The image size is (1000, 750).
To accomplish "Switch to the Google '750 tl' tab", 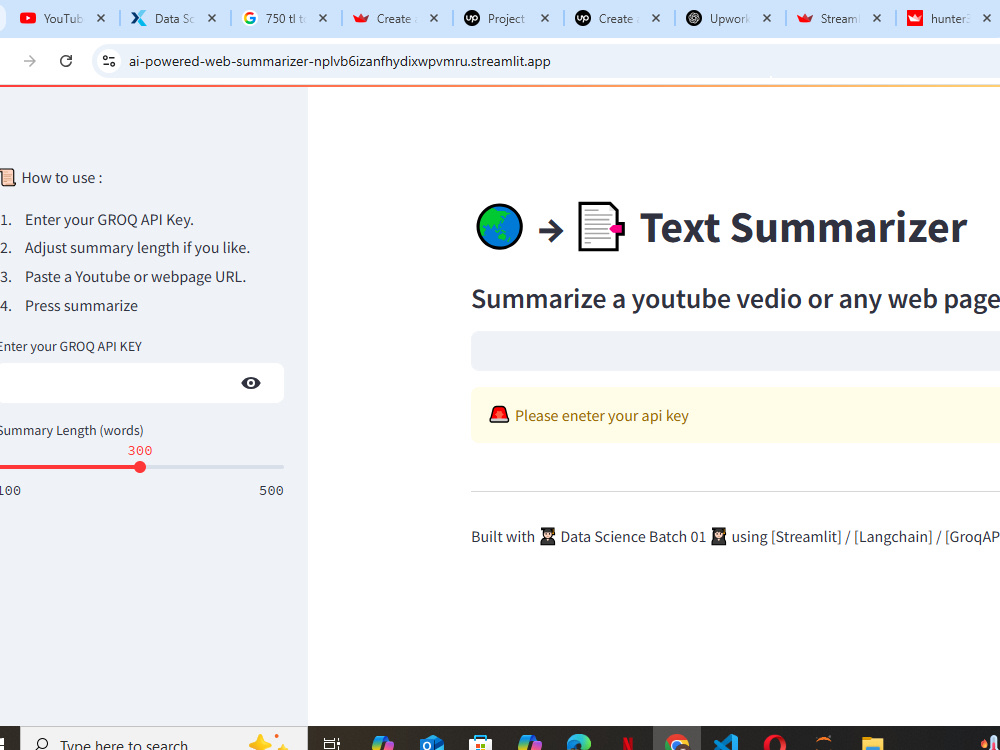I will click(284, 18).
